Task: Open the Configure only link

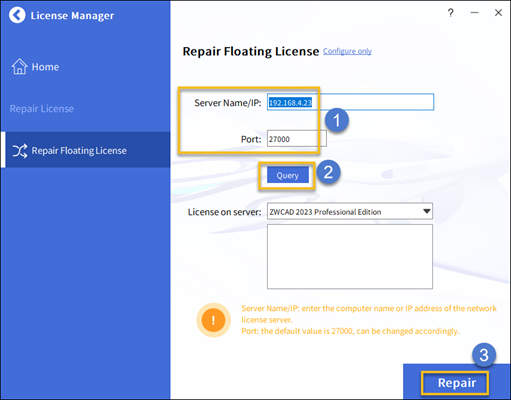Action: 347,51
